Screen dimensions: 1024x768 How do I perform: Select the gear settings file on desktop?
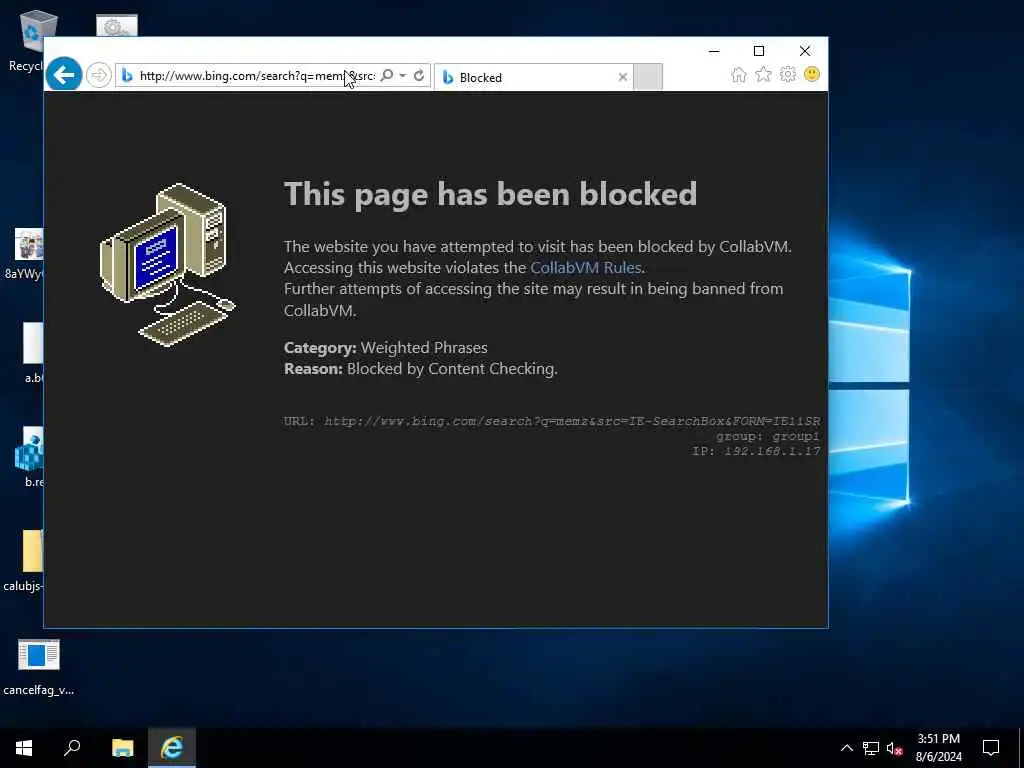click(117, 26)
